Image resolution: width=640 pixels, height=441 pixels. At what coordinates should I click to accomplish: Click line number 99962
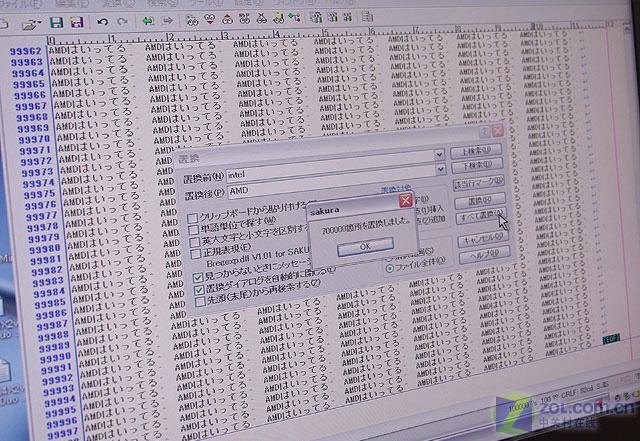(x=26, y=51)
